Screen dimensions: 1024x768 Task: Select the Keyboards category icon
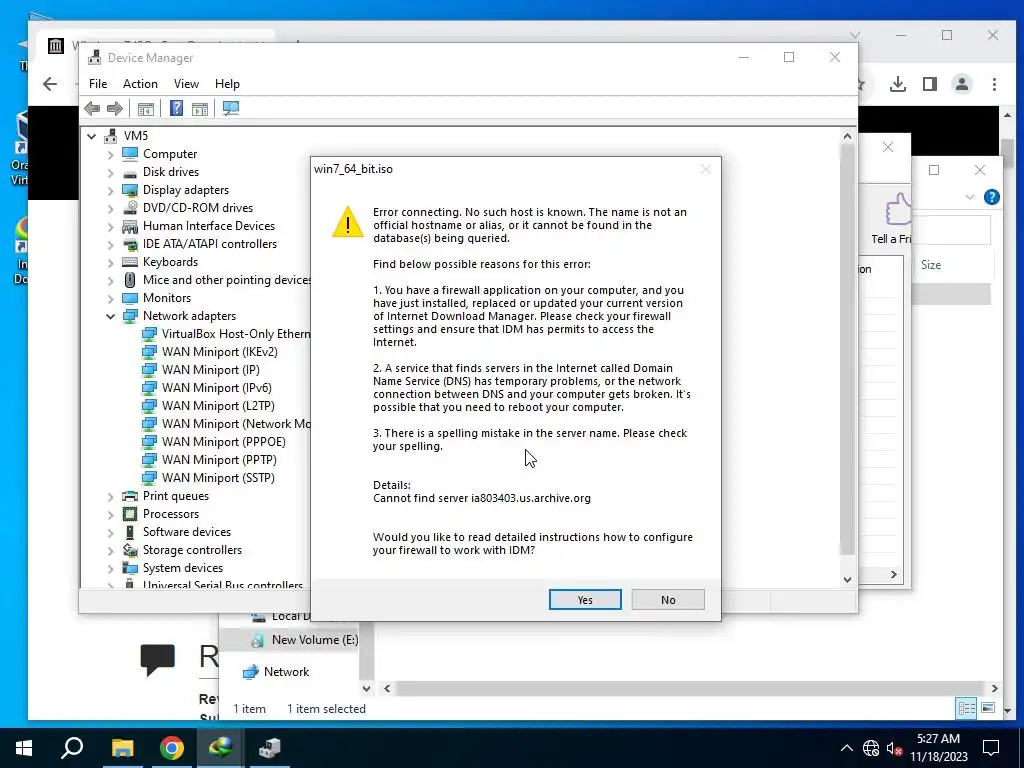(x=130, y=262)
